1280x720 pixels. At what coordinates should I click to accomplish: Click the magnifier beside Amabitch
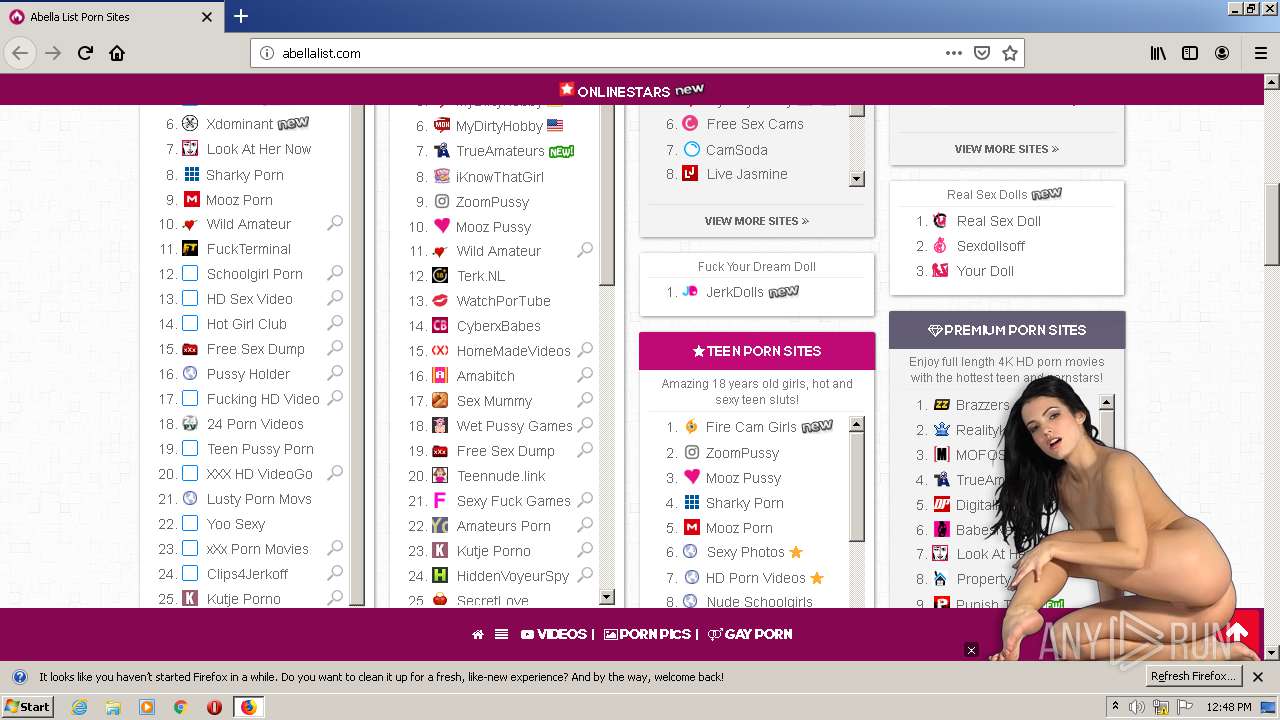pyautogui.click(x=586, y=374)
